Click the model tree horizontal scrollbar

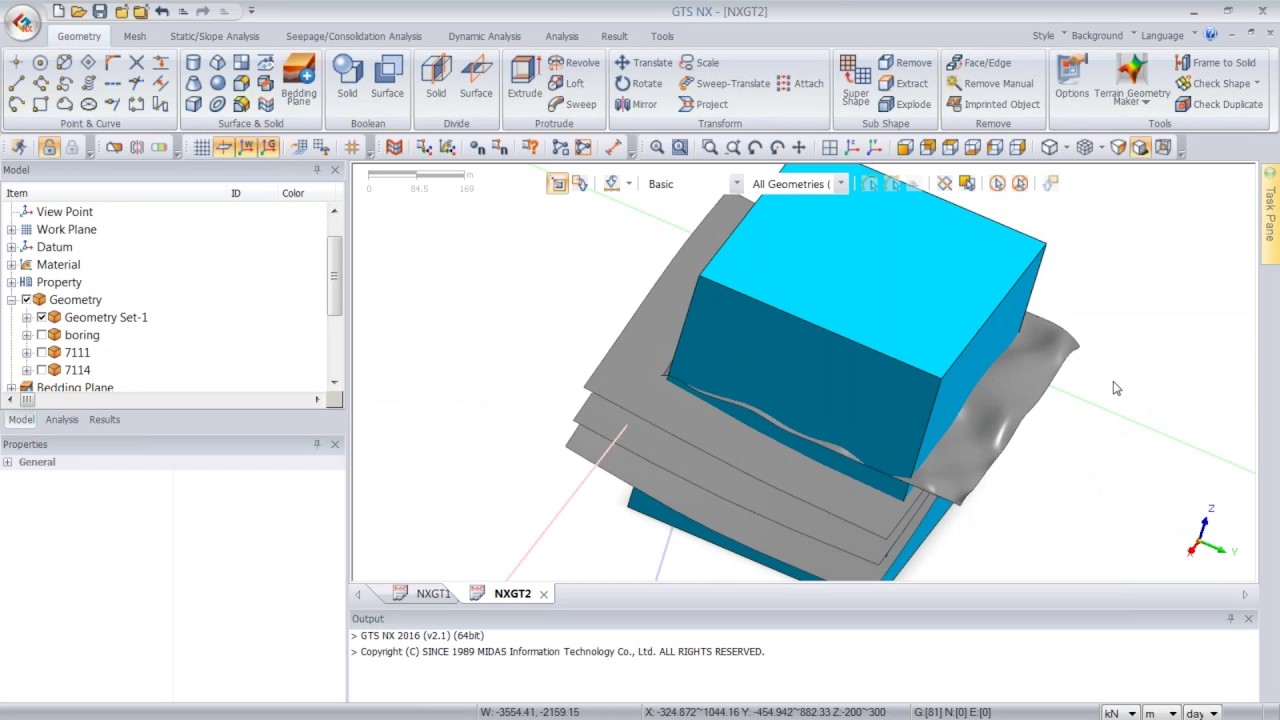(x=28, y=400)
